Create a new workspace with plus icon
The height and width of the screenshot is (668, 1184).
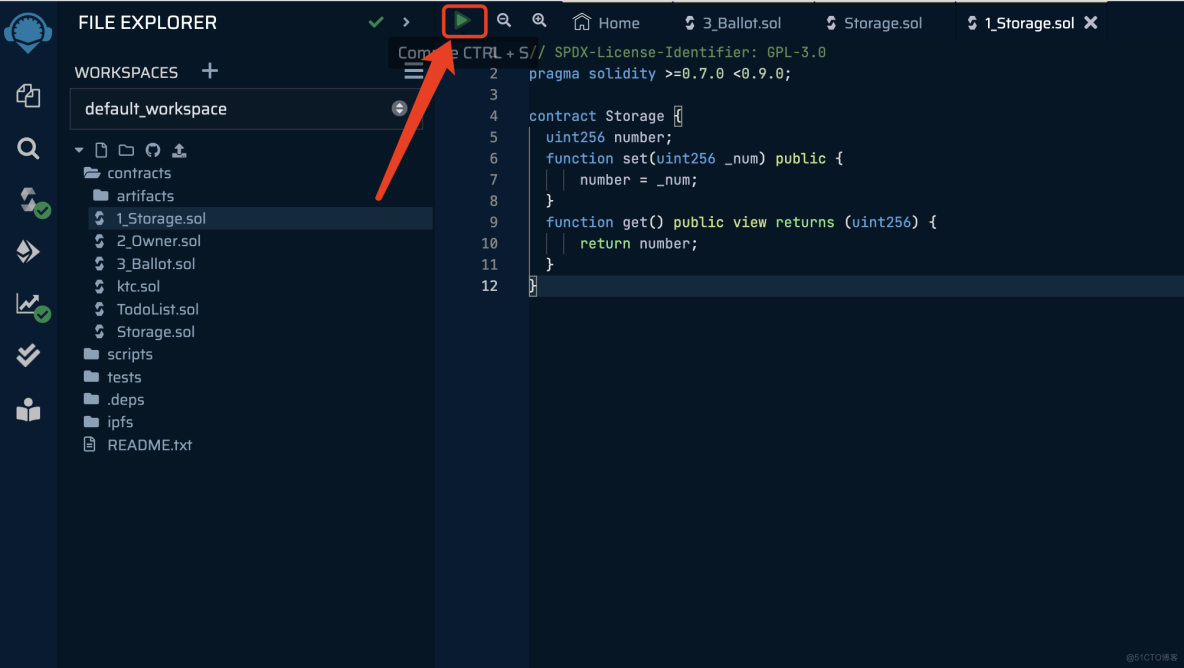pos(210,71)
